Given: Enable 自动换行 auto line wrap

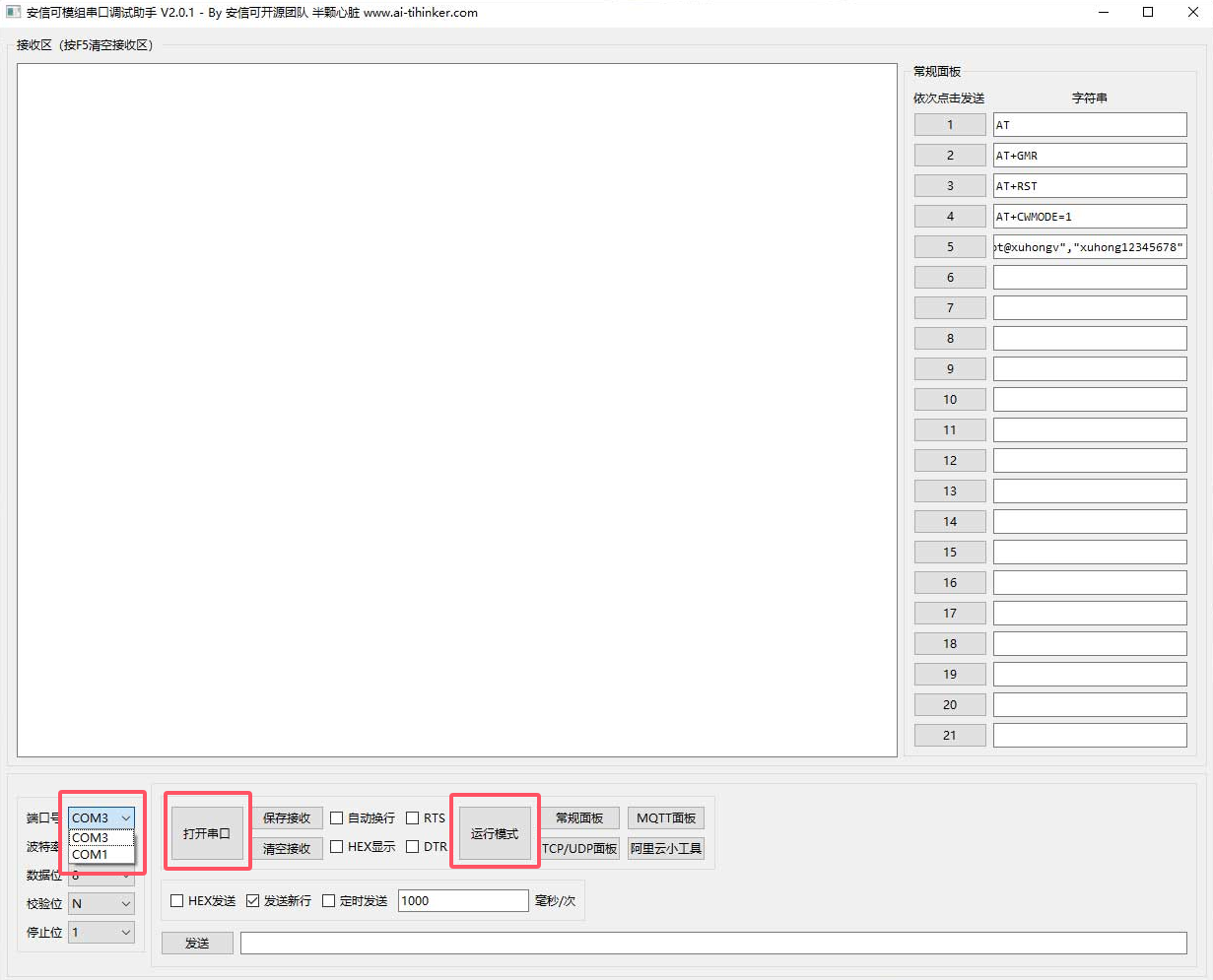Looking at the screenshot, I should pyautogui.click(x=337, y=817).
